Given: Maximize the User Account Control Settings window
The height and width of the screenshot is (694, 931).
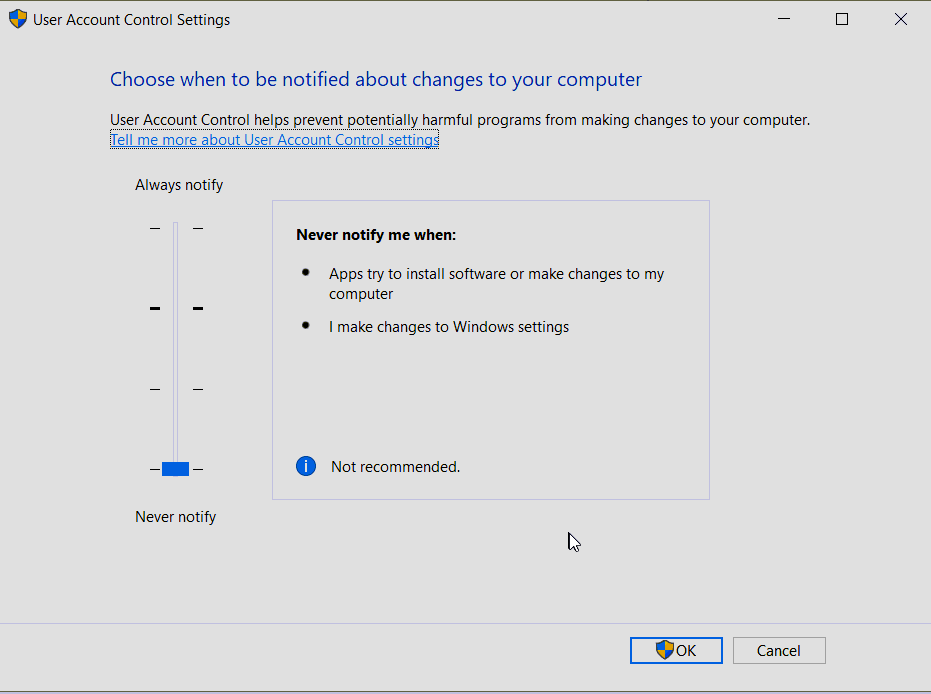Looking at the screenshot, I should 842,19.
